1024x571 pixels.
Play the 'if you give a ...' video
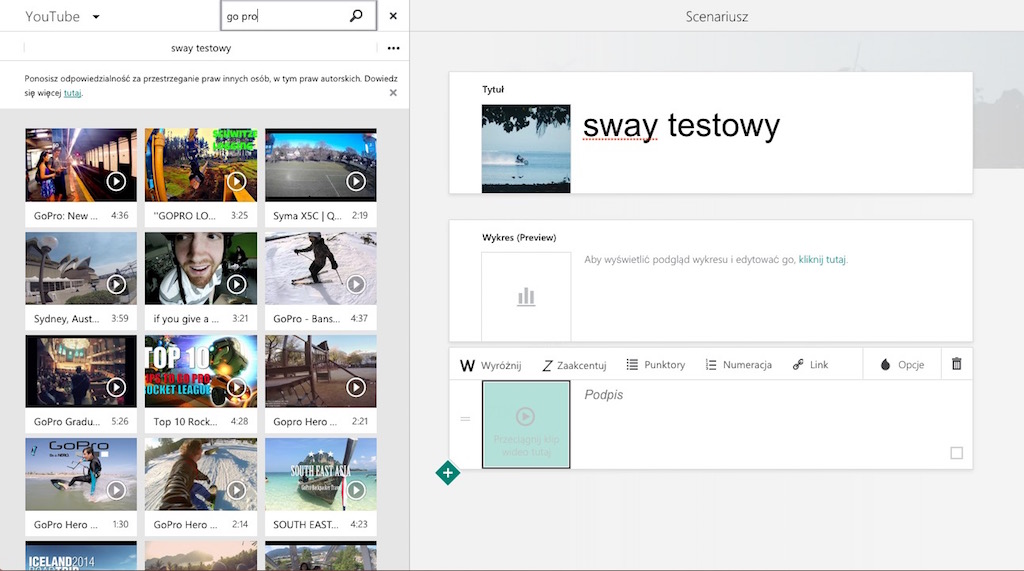(236, 284)
